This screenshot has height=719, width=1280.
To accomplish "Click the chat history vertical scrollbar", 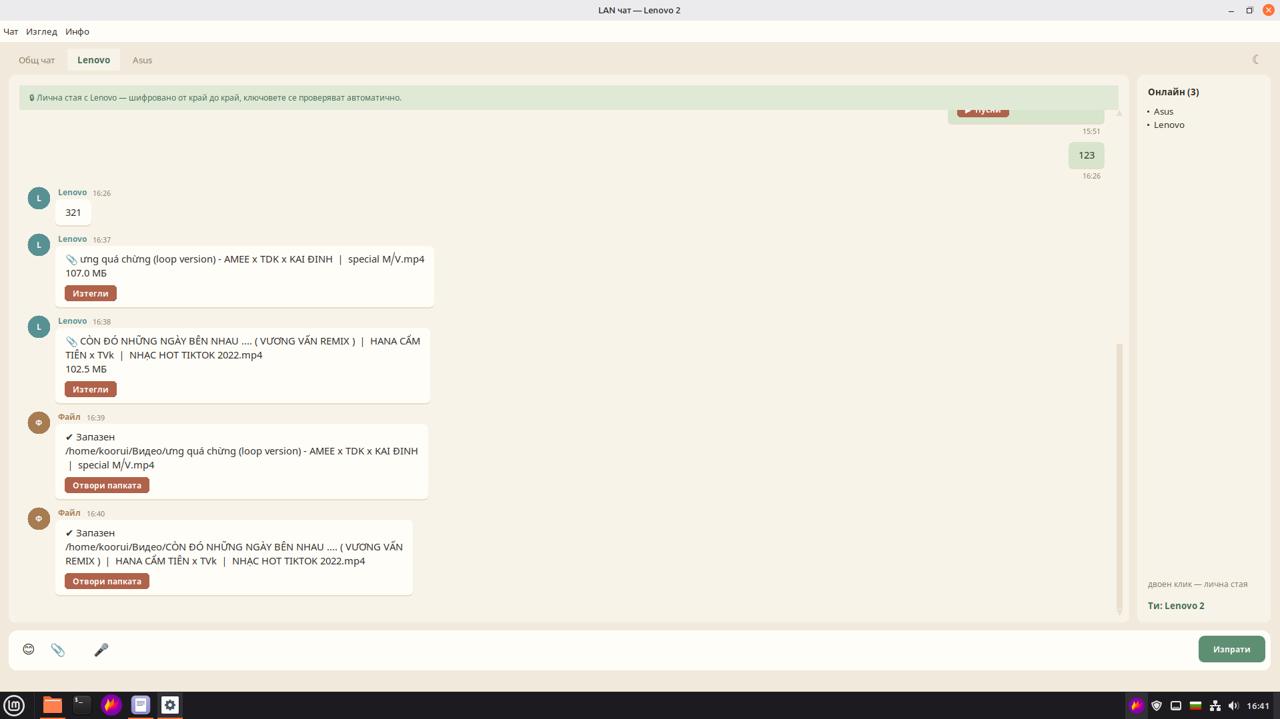I will [1119, 478].
